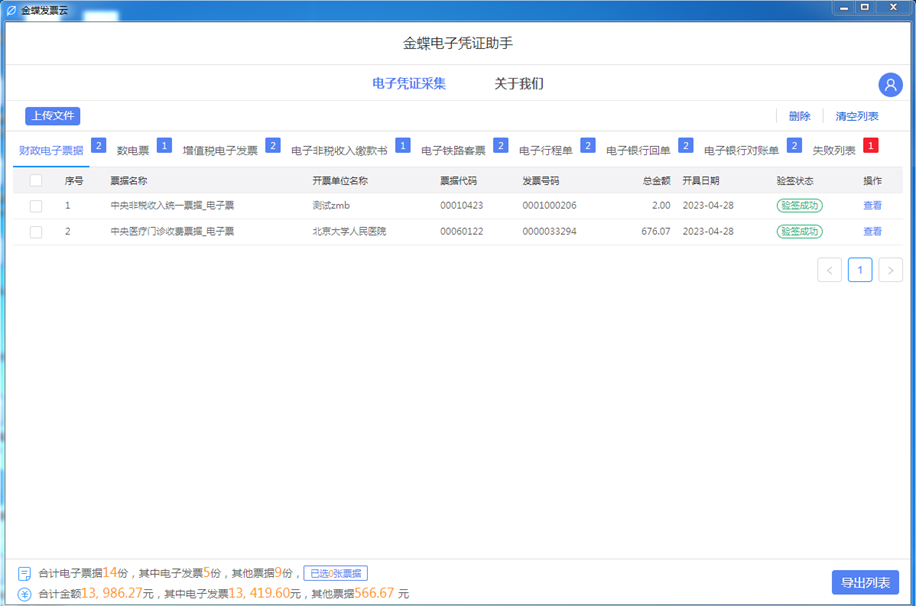This screenshot has height=606, width=916.
Task: Click 查看 for 北京大学人民医院 row
Action: point(872,232)
